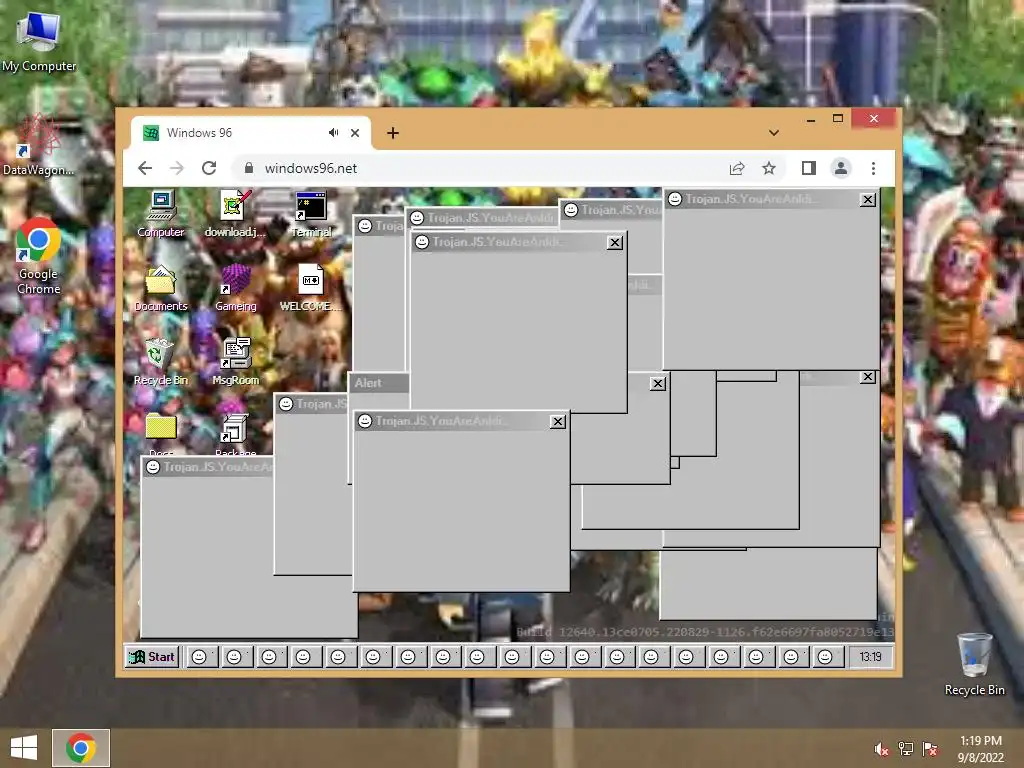1024x768 pixels.
Task: Expand the tab search chevron
Action: [x=774, y=133]
